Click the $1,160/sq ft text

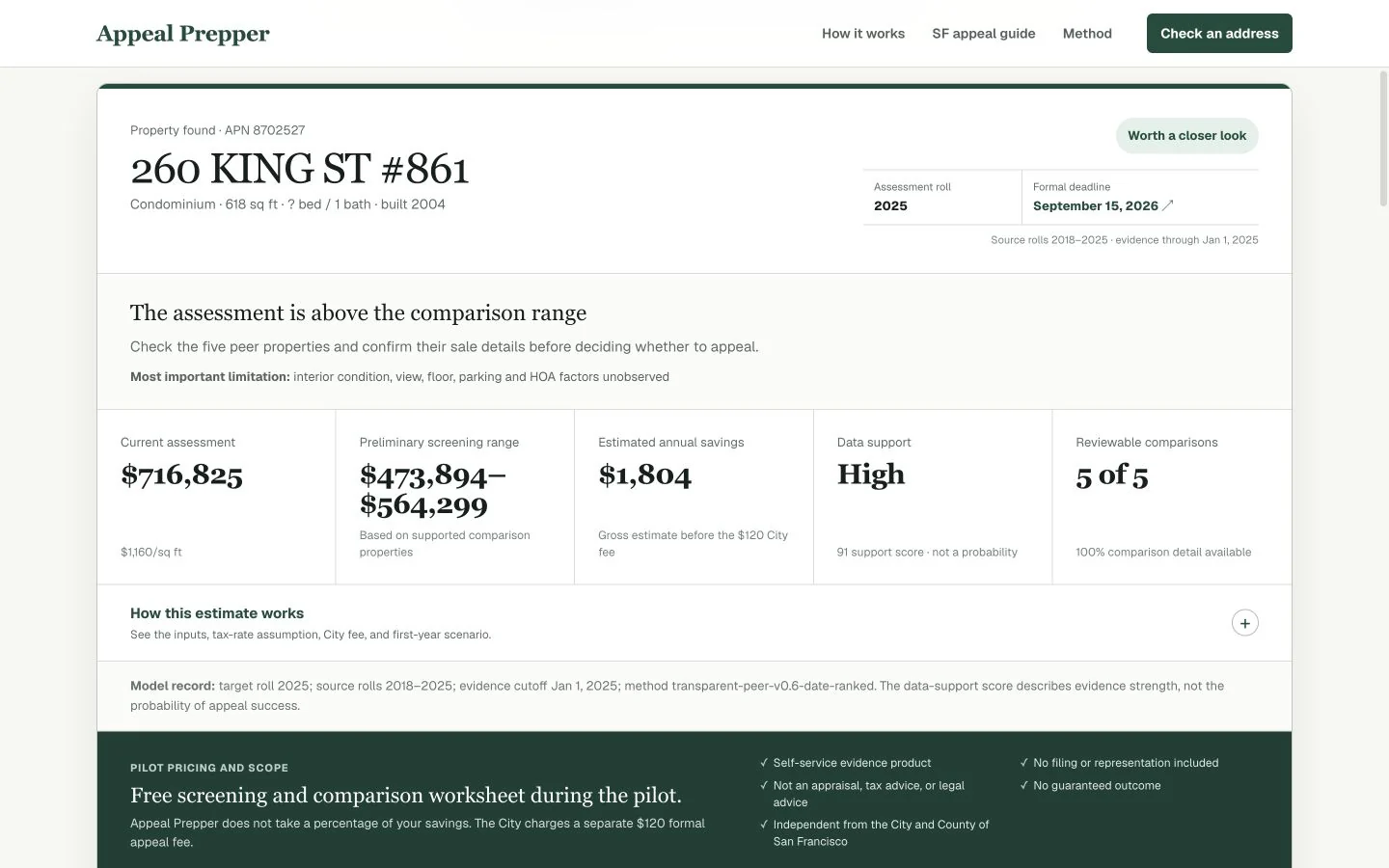[151, 553]
